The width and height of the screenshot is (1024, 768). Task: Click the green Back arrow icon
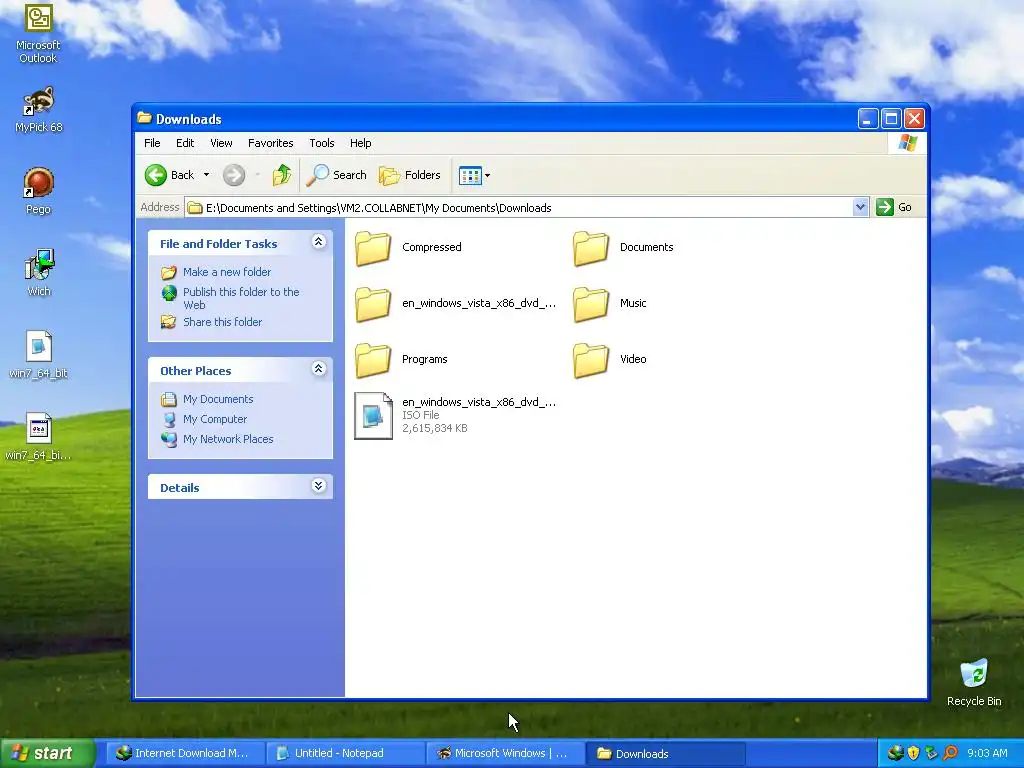(x=156, y=175)
